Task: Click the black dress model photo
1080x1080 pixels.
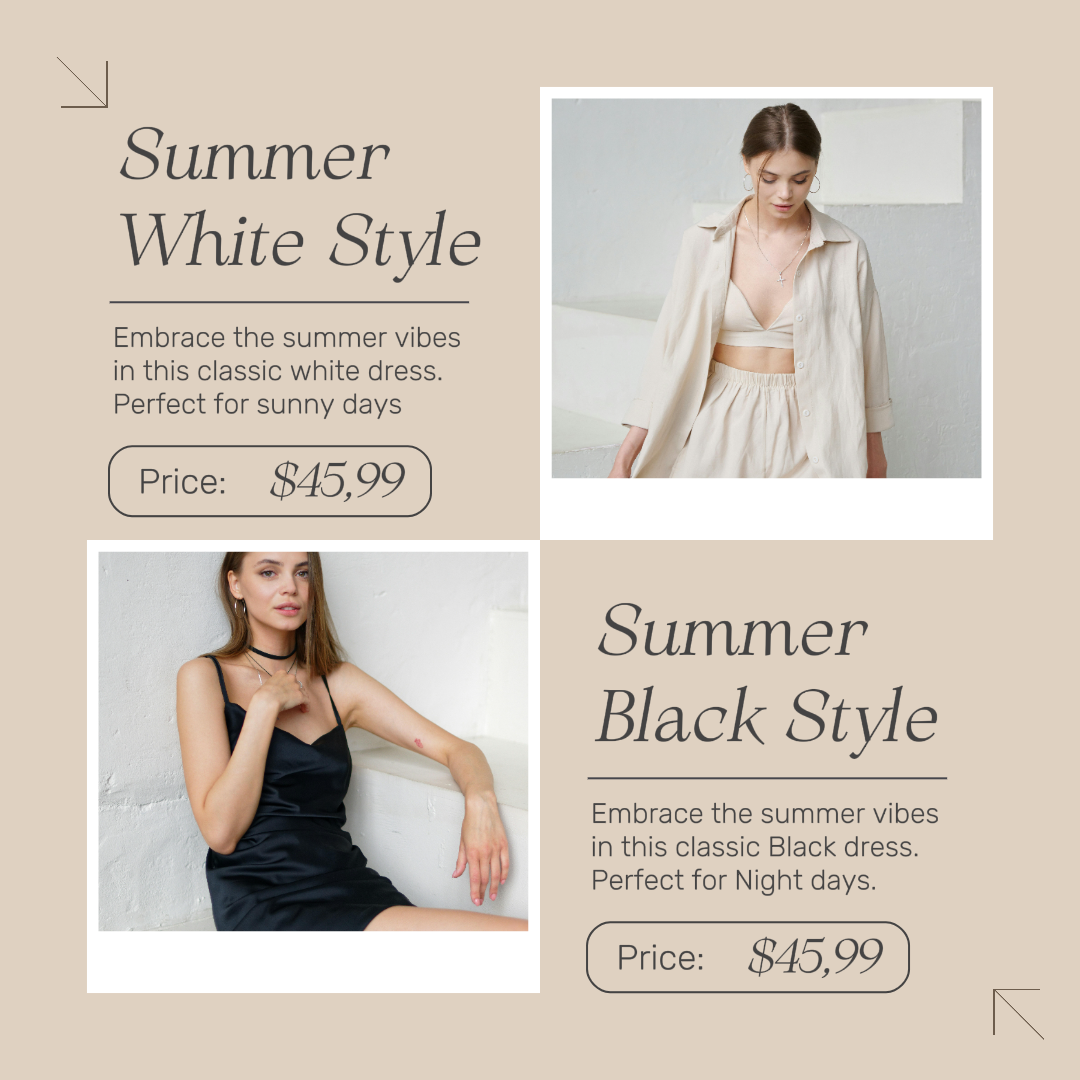Action: pyautogui.click(x=313, y=741)
